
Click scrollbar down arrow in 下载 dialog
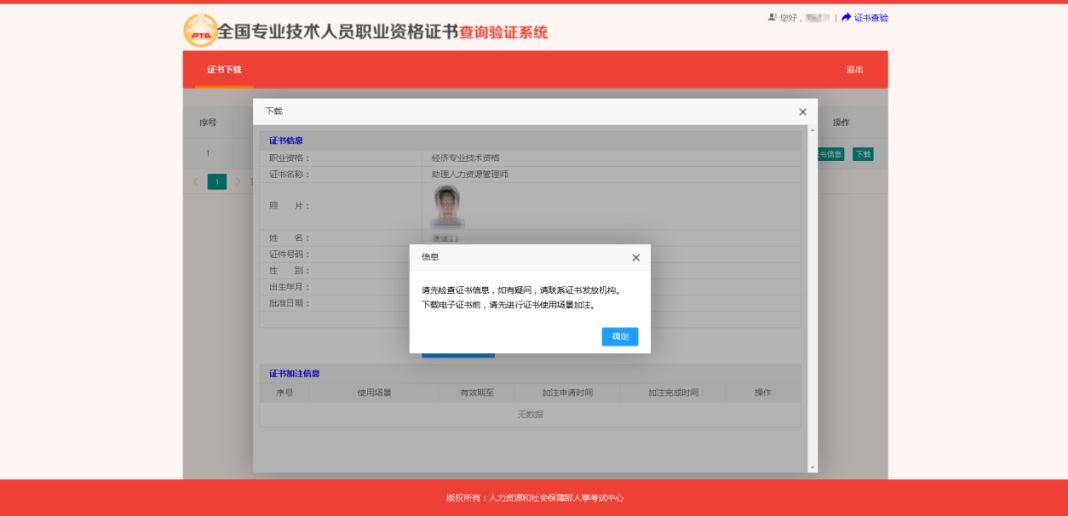[812, 466]
